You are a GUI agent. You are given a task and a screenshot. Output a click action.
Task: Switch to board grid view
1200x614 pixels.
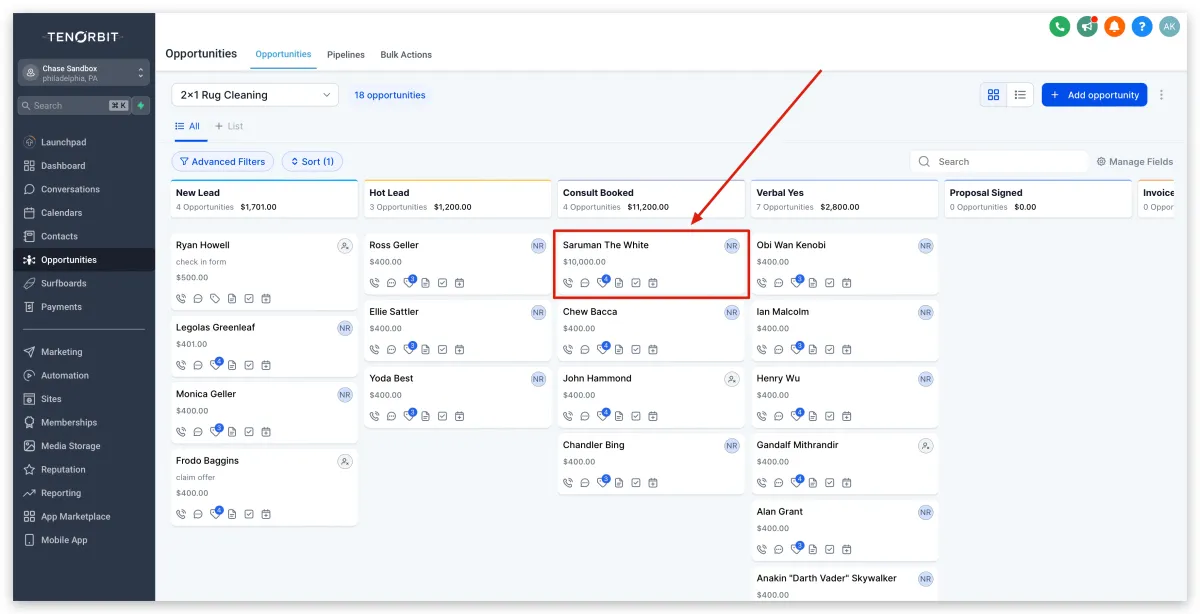[x=993, y=95]
